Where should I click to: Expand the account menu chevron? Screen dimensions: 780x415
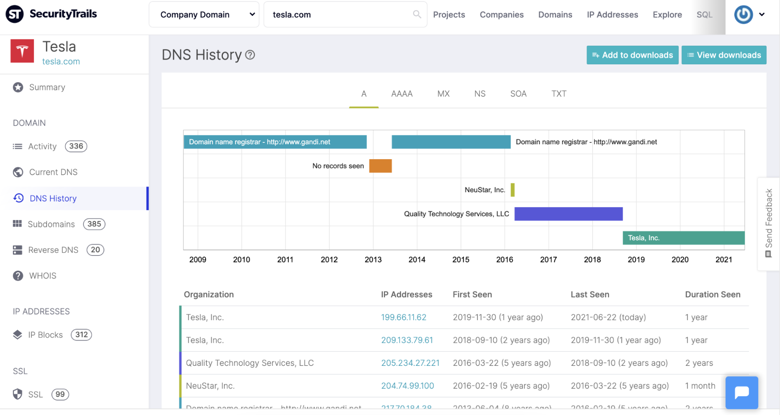pyautogui.click(x=762, y=14)
